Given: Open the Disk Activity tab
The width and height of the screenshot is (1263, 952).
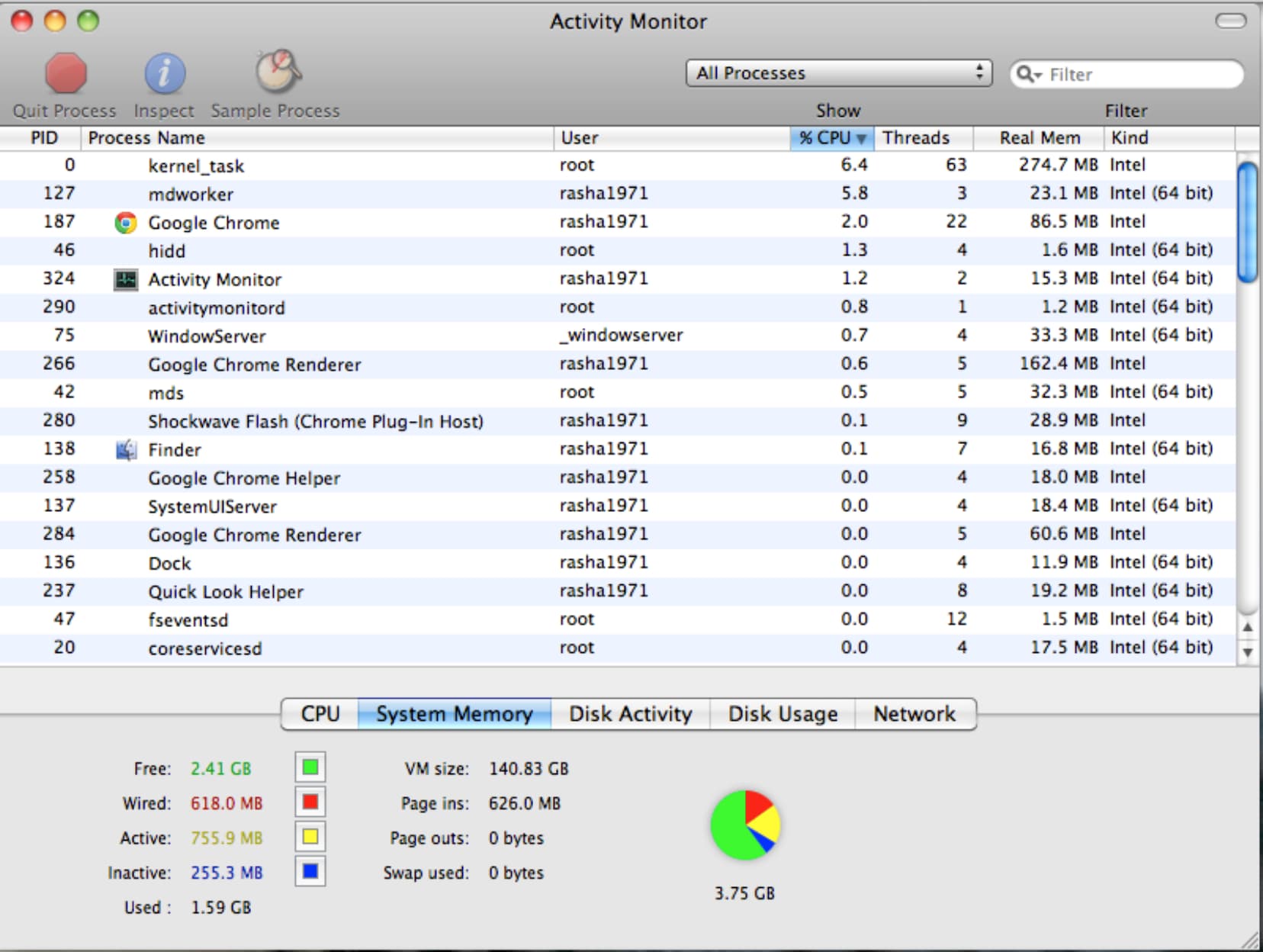Looking at the screenshot, I should pos(630,714).
